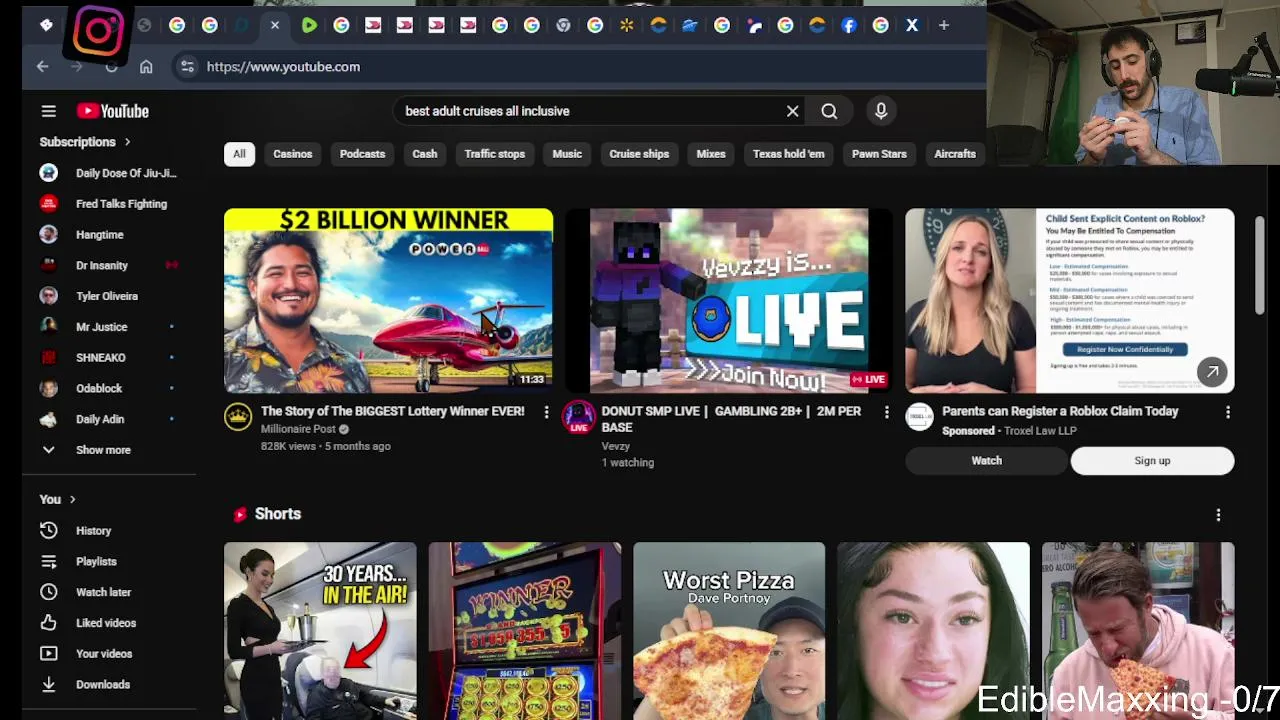Select the Cruise ships filter chip
The image size is (1280, 720).
639,154
